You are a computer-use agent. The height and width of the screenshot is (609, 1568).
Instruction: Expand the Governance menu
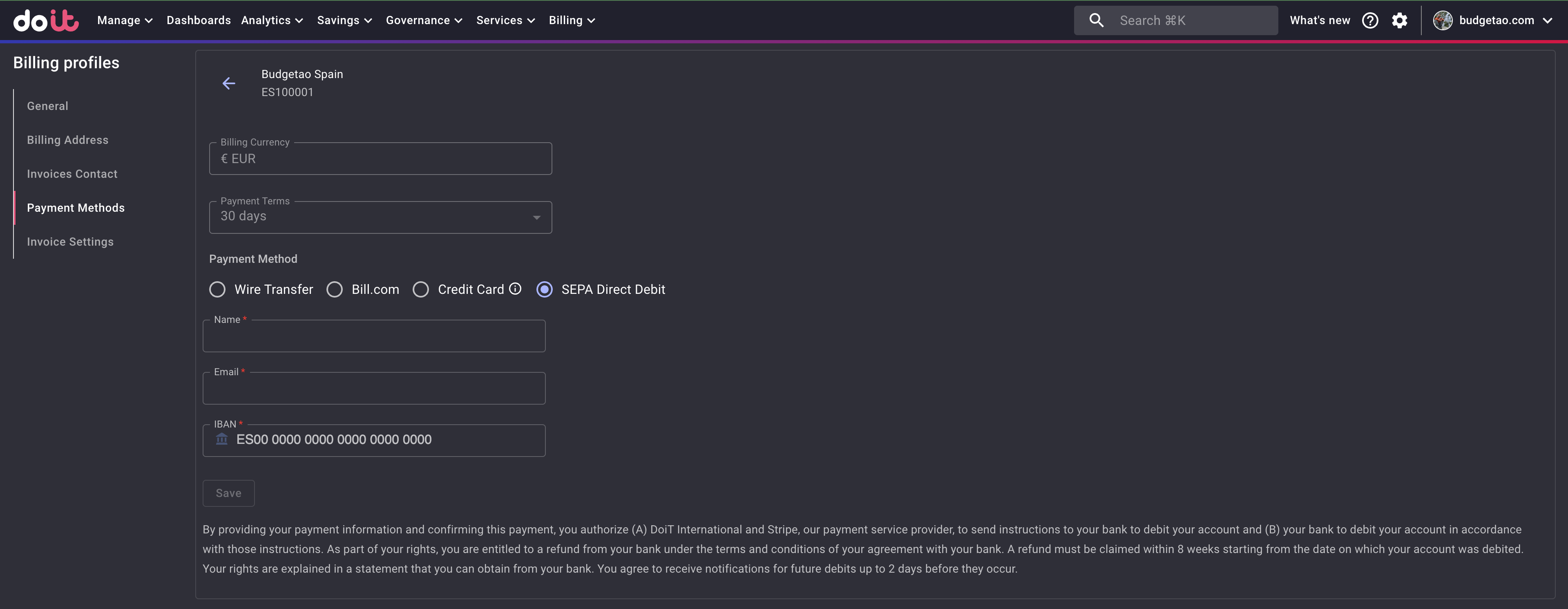424,20
